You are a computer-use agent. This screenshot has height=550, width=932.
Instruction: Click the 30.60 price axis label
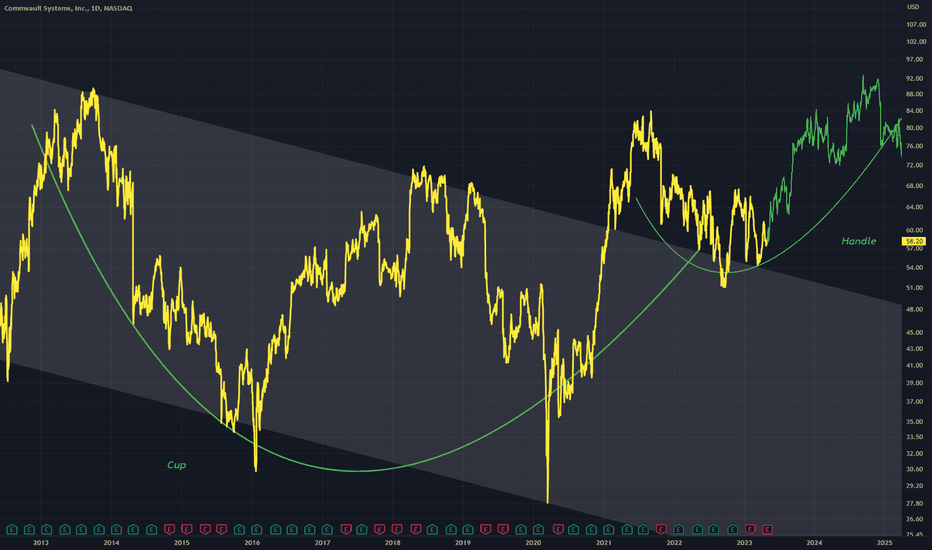(x=916, y=469)
